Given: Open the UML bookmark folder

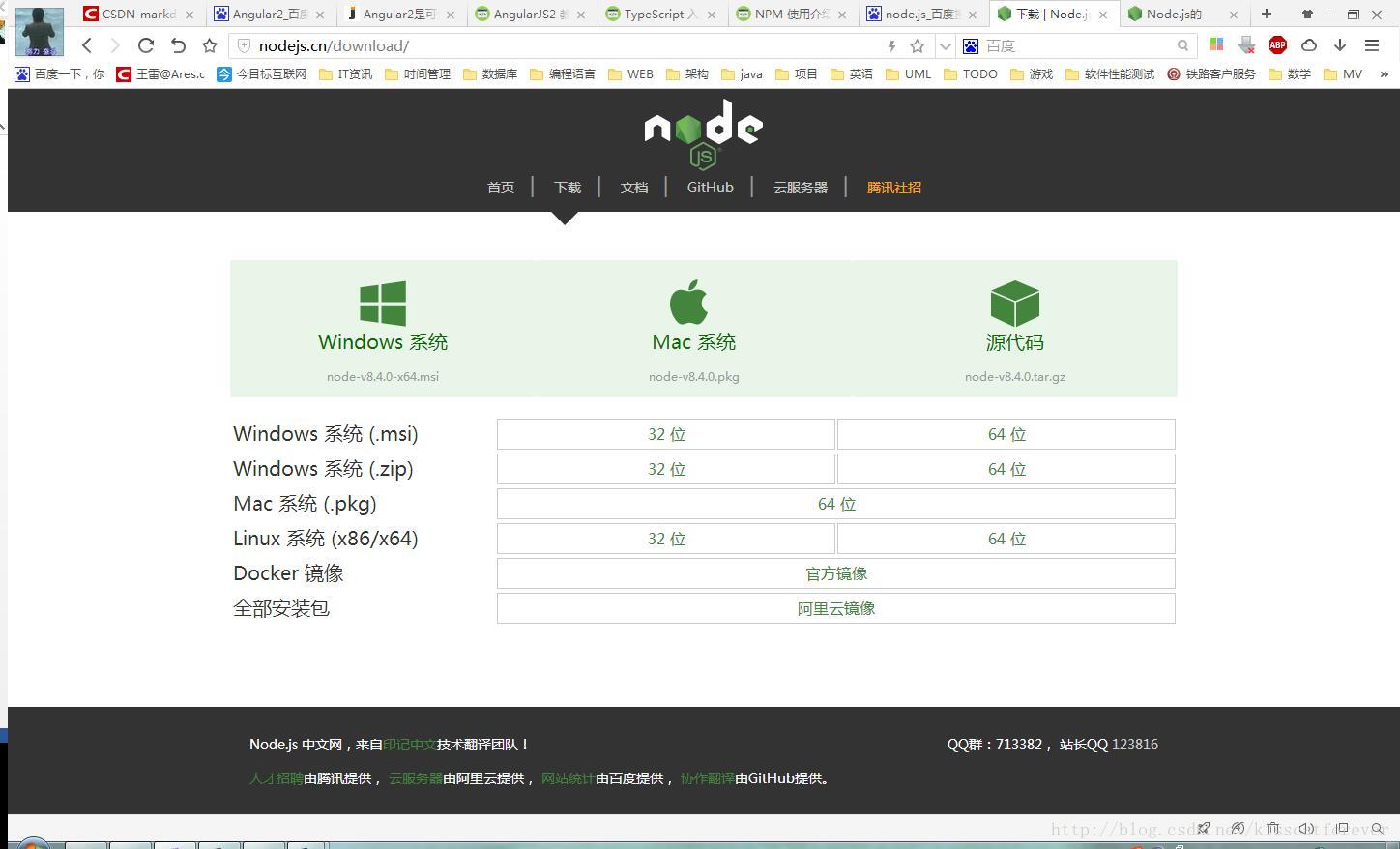Looking at the screenshot, I should 909,73.
